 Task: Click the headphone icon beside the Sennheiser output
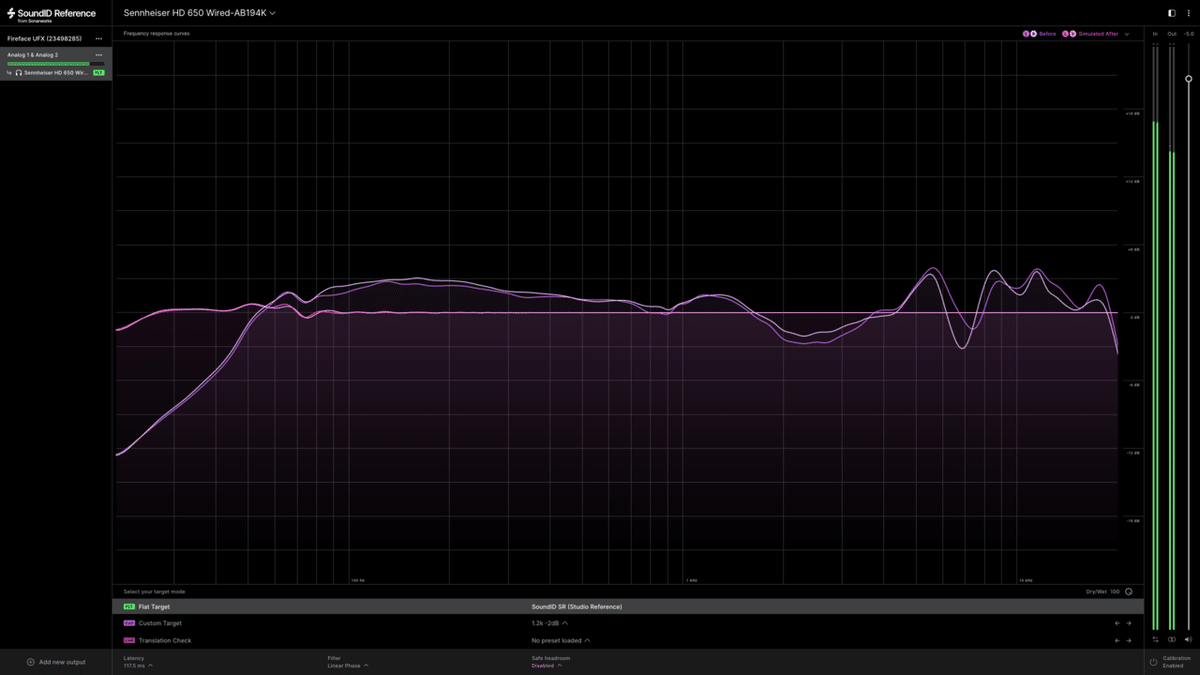click(19, 73)
